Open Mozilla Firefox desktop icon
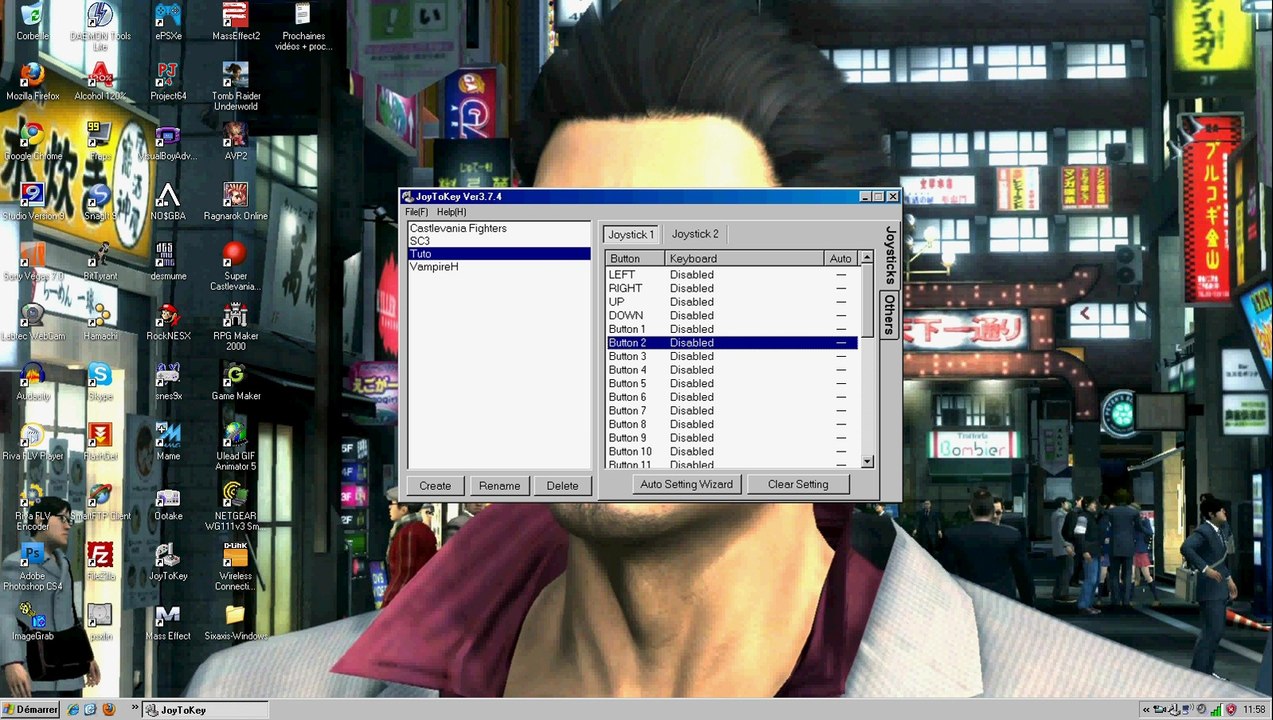 tap(32, 81)
